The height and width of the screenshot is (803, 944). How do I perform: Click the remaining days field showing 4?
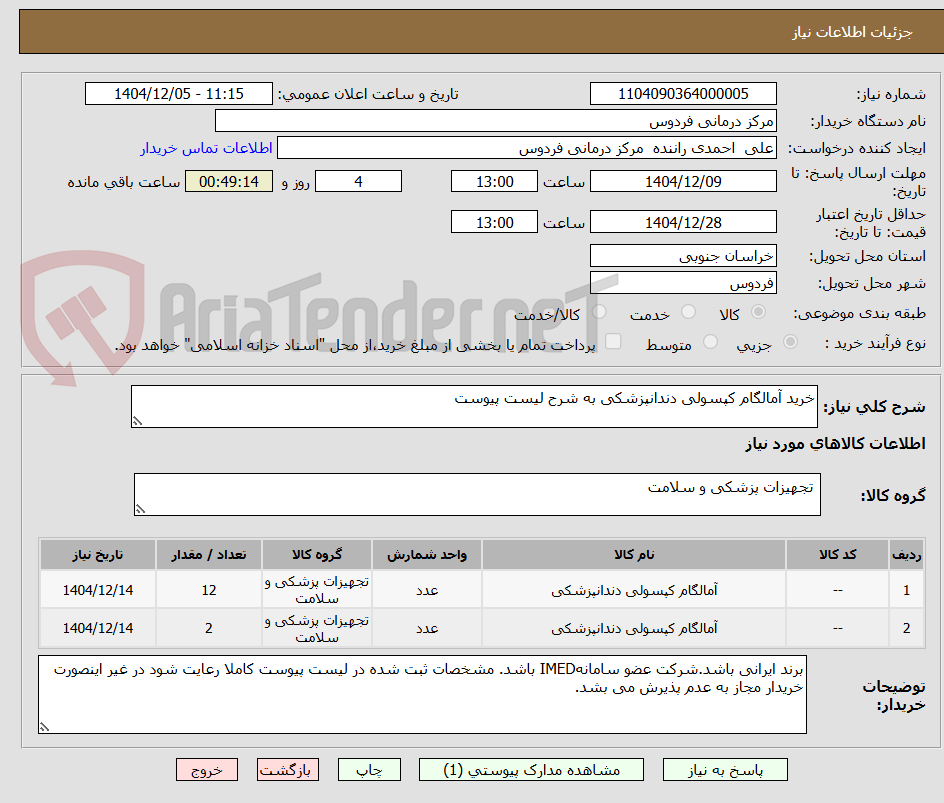point(358,181)
